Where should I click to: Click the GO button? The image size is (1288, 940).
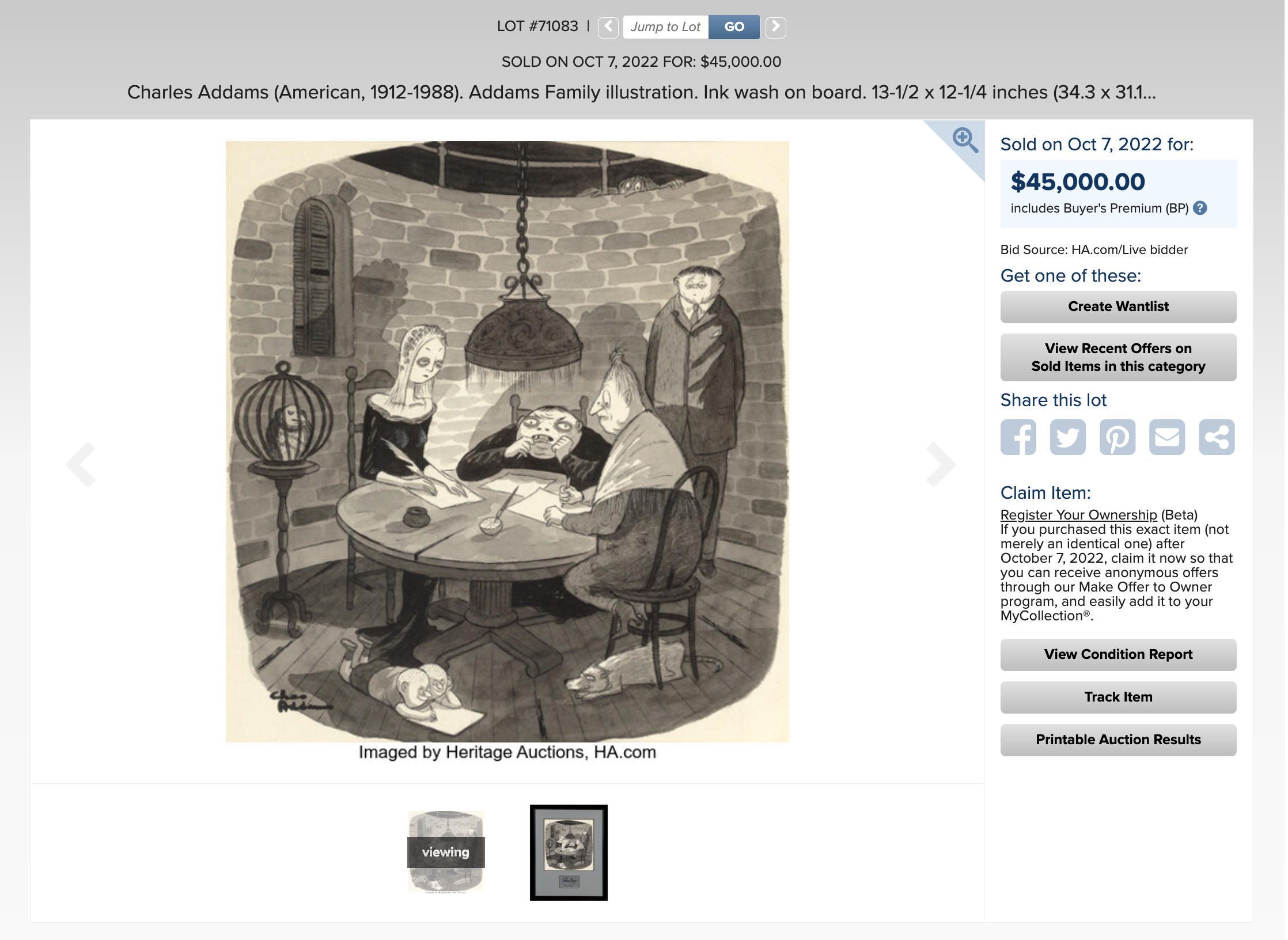click(x=734, y=27)
